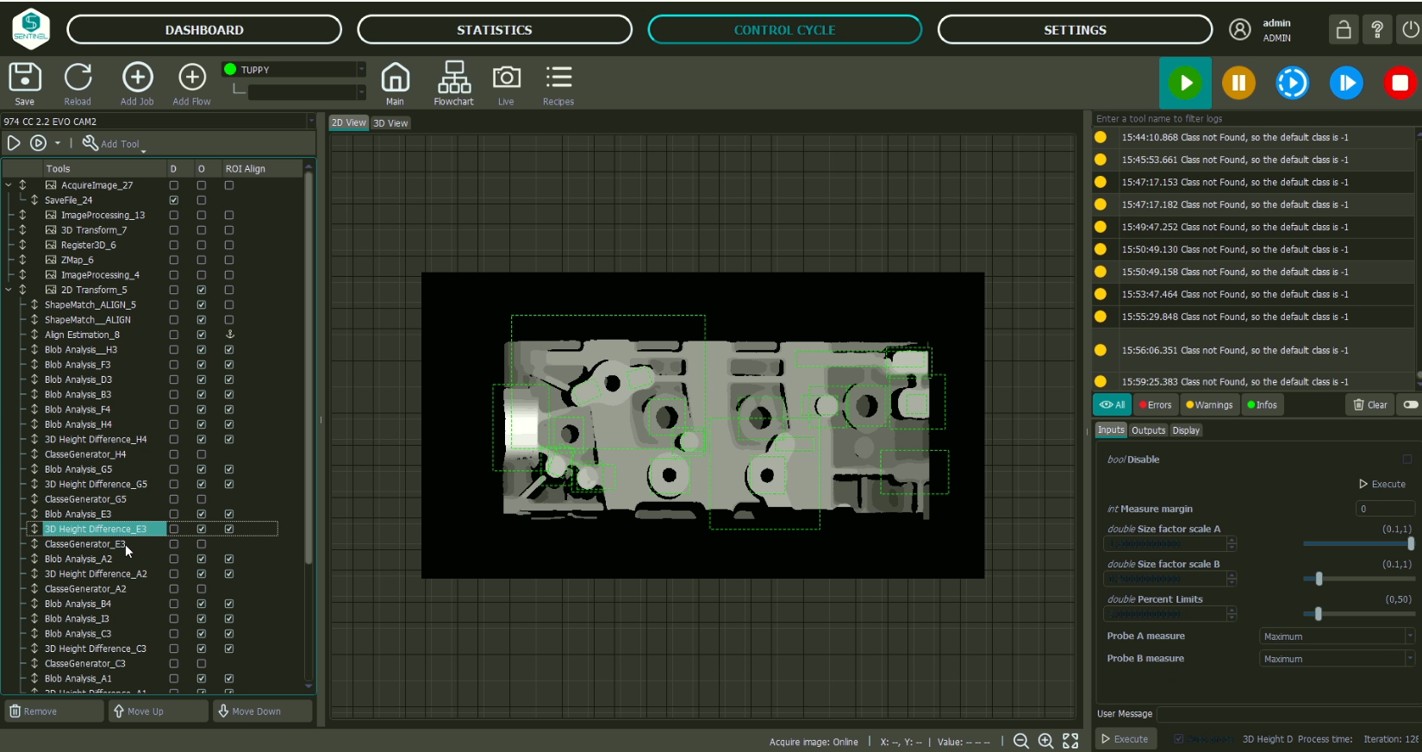Toggle the Disable checkbox in Inputs
Screen dimensions: 1422x752
[x=1407, y=460]
